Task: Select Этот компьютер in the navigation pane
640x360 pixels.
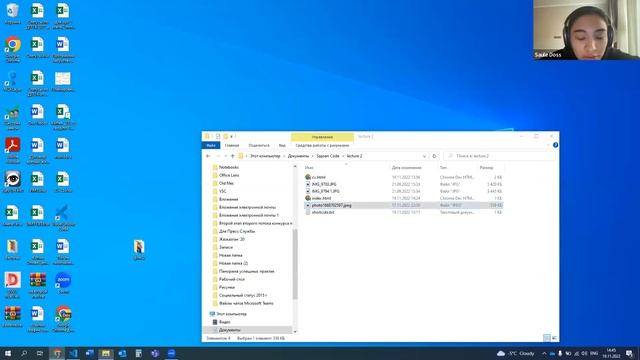Action: pos(231,314)
